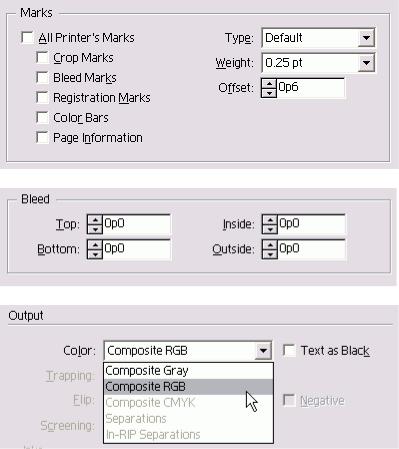Enable All Printer's Marks checkbox
399x449 pixels.
(x=27, y=37)
